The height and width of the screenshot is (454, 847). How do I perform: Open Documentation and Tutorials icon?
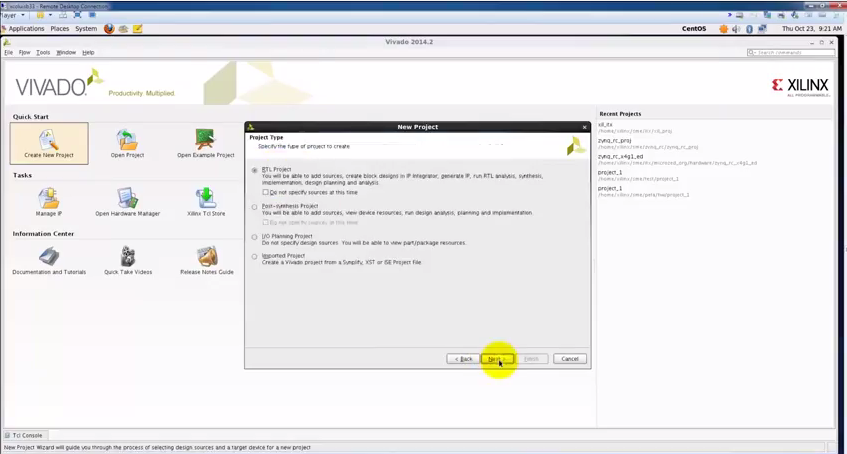pyautogui.click(x=49, y=257)
